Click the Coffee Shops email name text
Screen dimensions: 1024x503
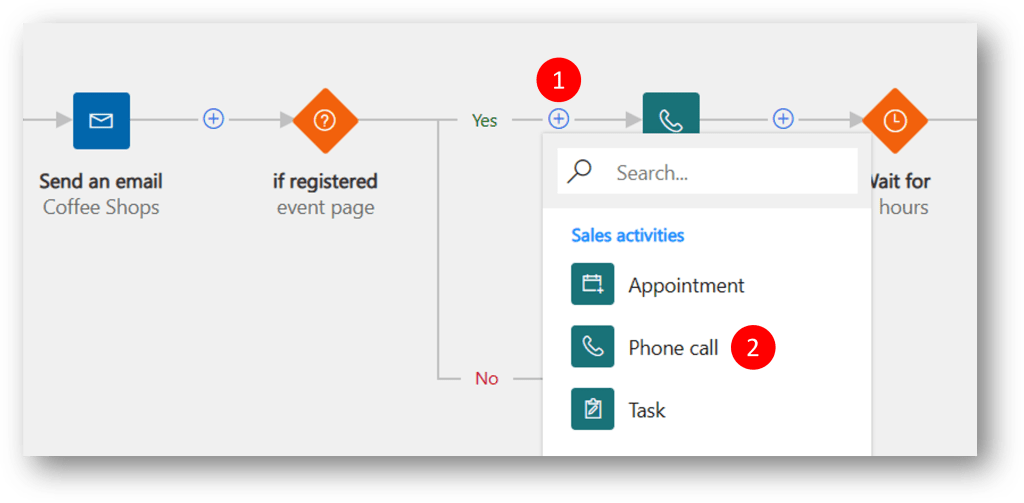point(101,207)
